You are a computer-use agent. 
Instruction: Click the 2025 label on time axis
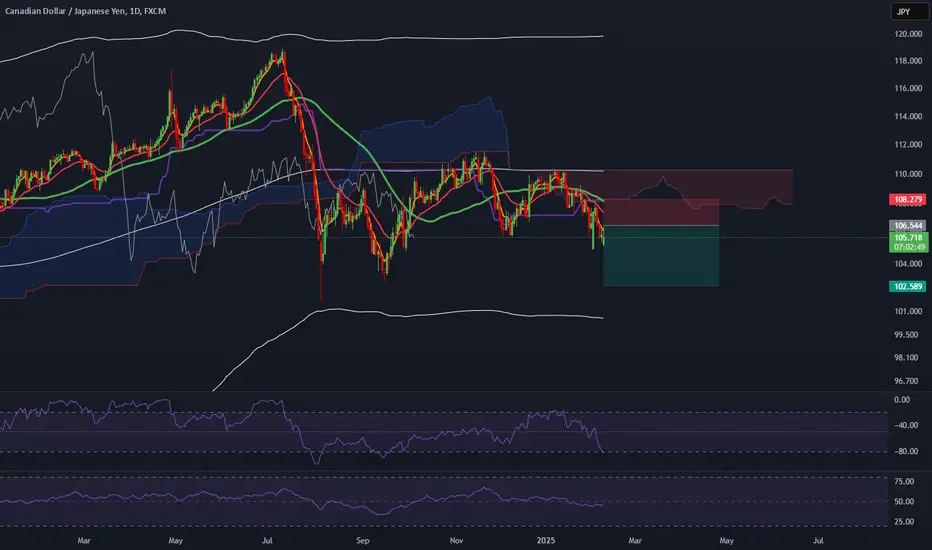546,540
